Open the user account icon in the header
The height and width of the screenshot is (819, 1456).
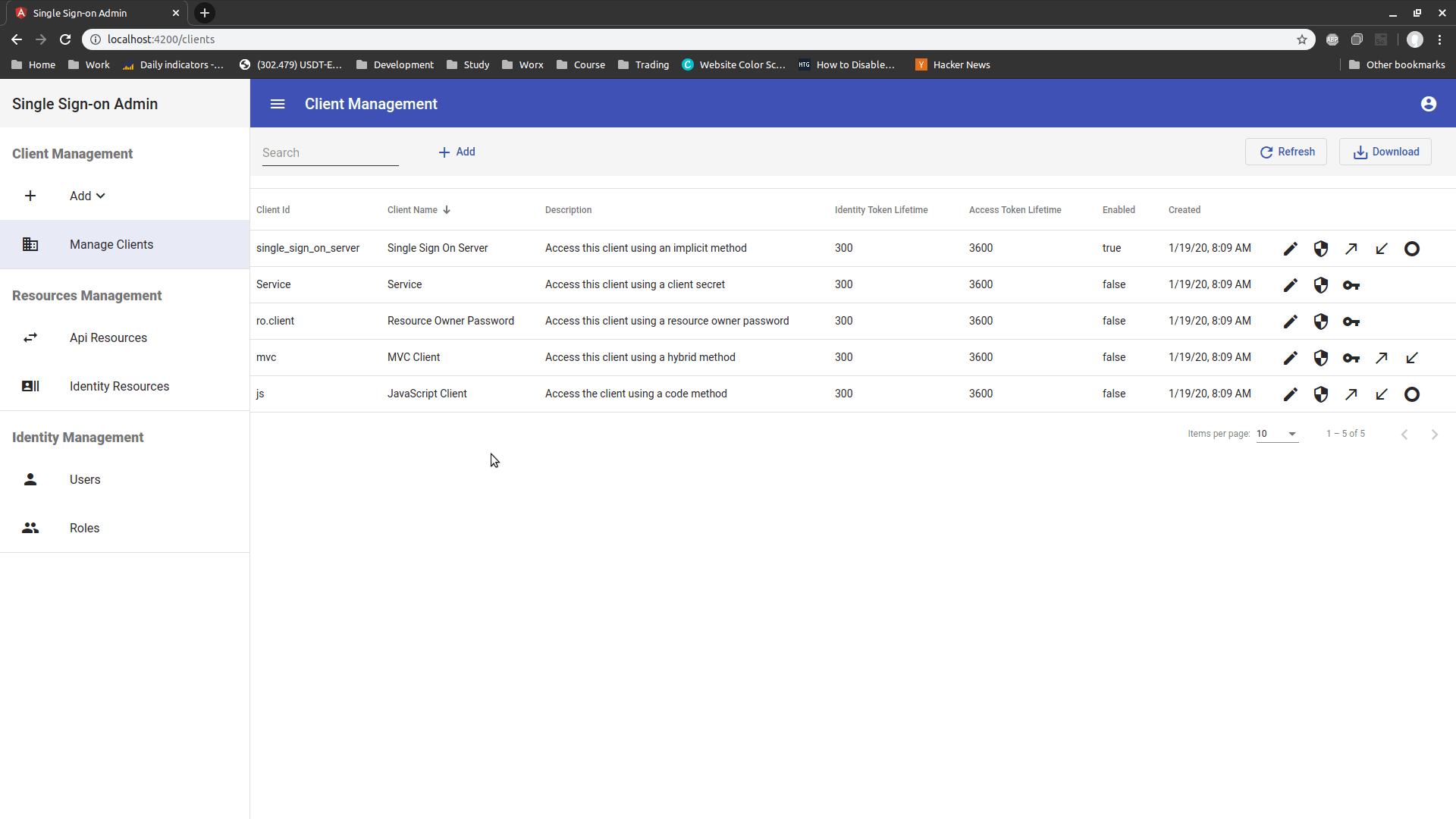[x=1428, y=104]
